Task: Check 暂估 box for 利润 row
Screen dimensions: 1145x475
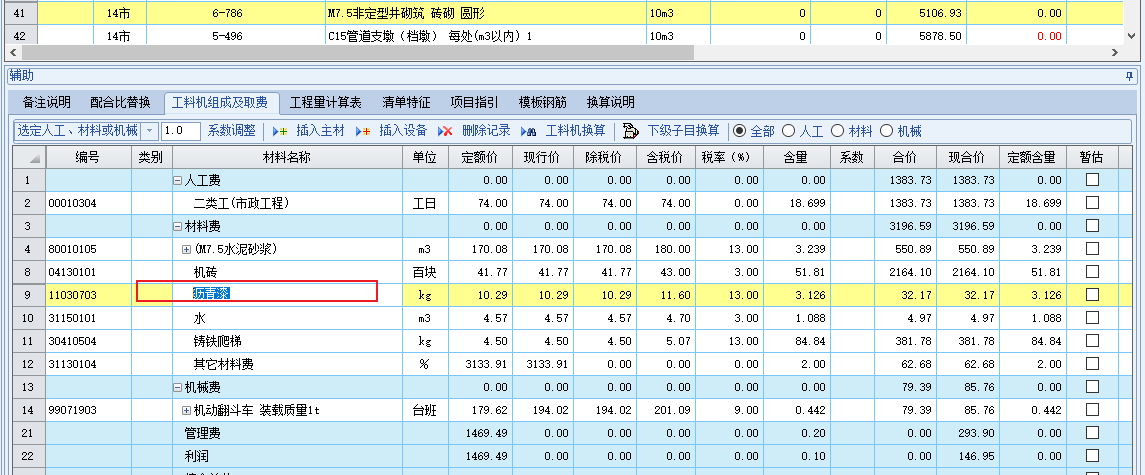Action: pyautogui.click(x=1092, y=456)
